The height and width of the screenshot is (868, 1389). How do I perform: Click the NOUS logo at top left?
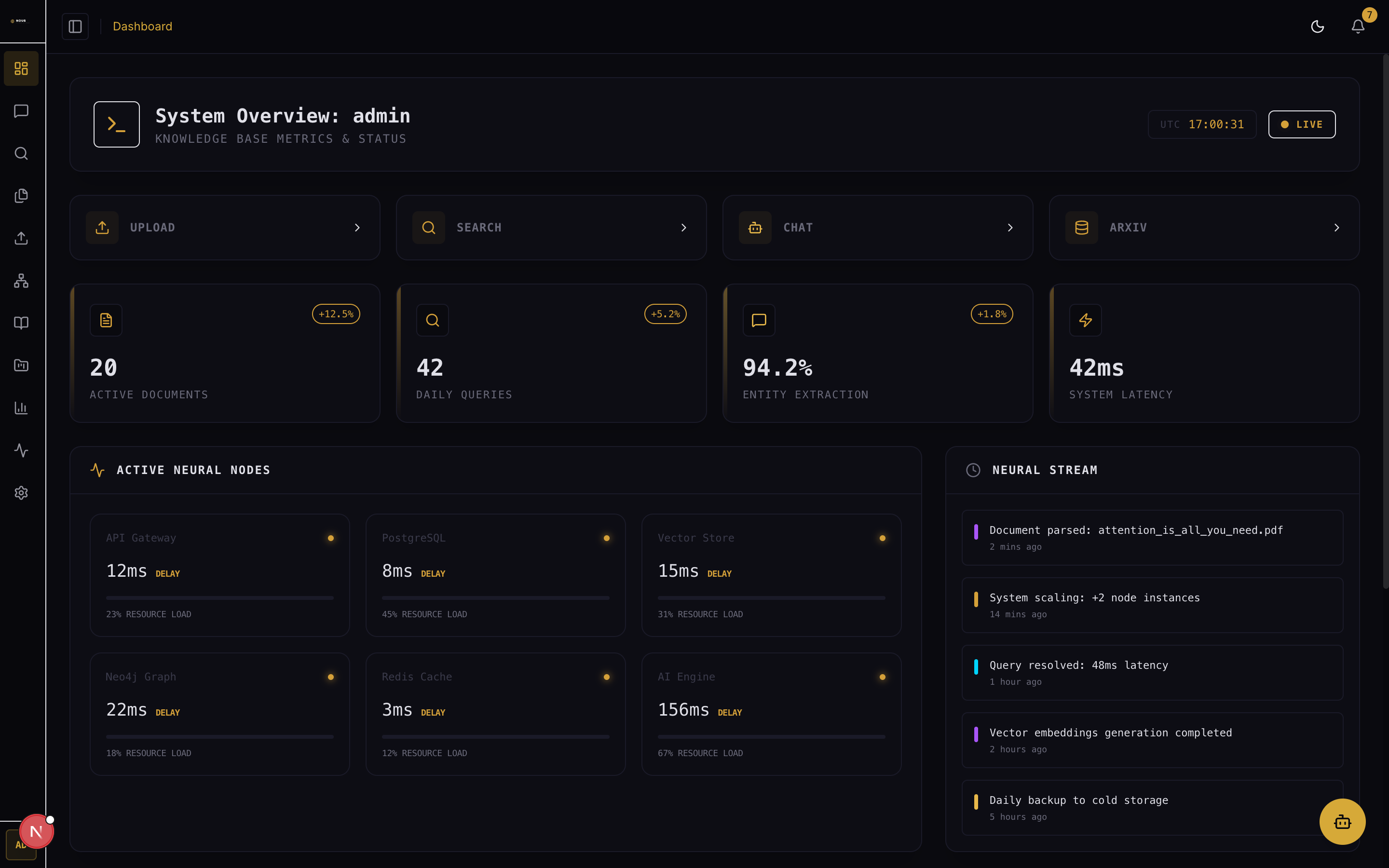click(x=19, y=21)
